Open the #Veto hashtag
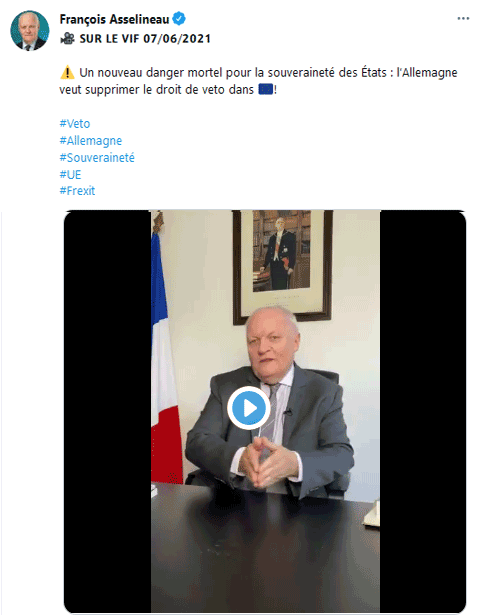Screen dimensions: 477x615 click(x=75, y=124)
